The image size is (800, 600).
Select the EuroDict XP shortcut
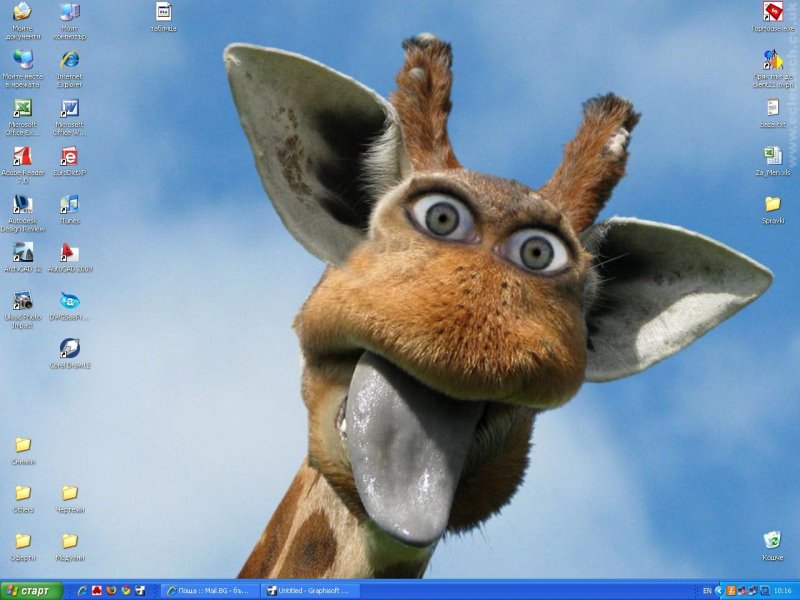69,157
